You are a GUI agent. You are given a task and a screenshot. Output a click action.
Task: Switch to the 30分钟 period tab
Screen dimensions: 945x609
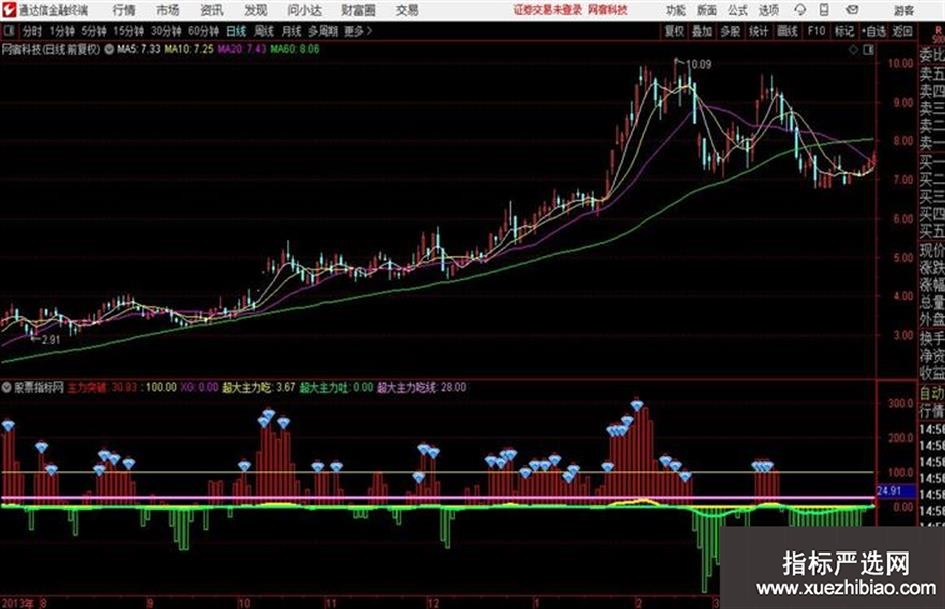166,31
